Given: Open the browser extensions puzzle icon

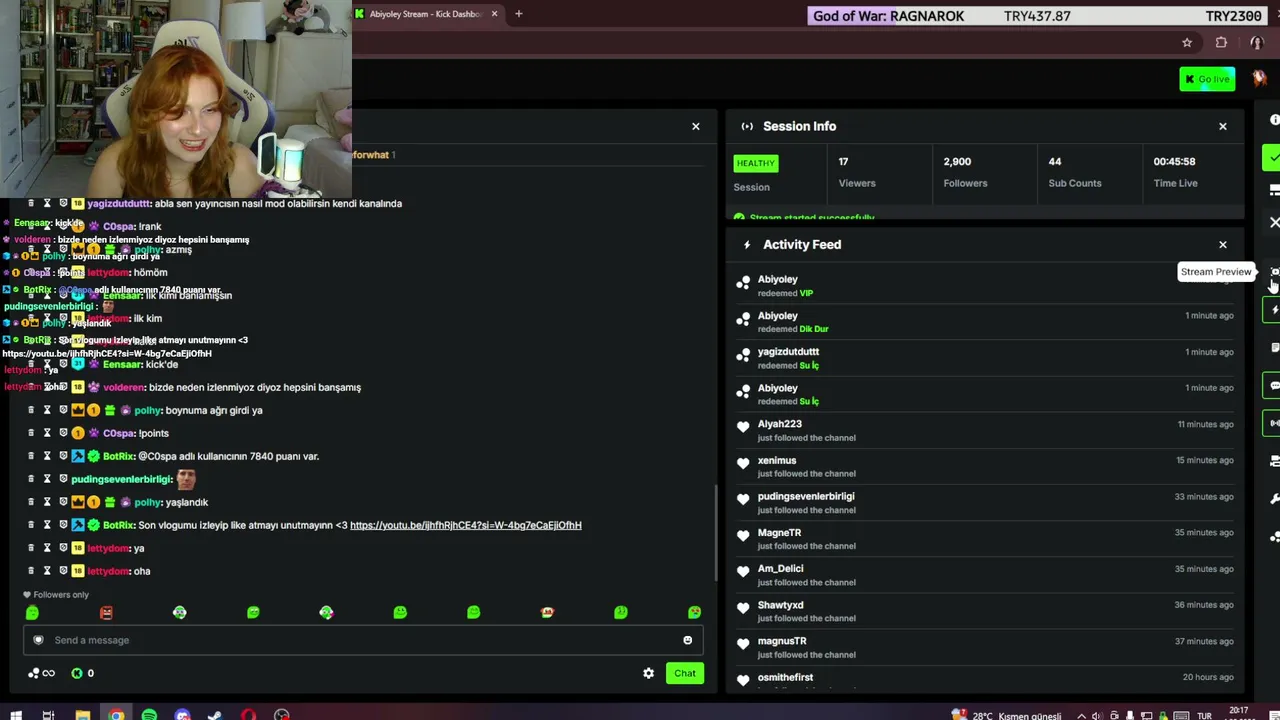Looking at the screenshot, I should click(x=1221, y=43).
